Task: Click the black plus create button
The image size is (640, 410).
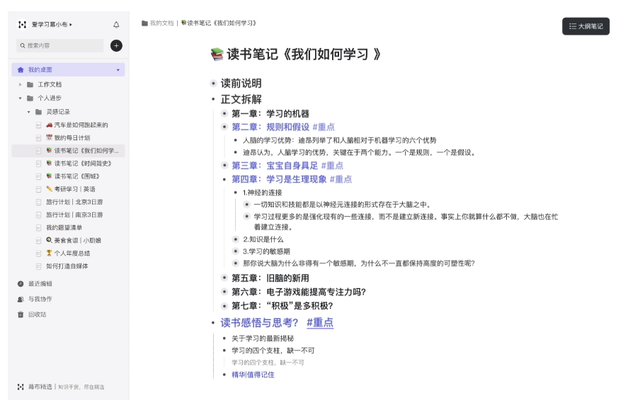Action: (116, 46)
